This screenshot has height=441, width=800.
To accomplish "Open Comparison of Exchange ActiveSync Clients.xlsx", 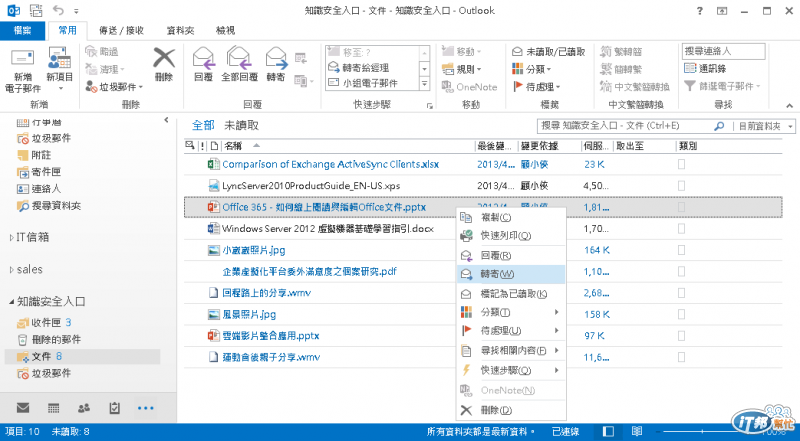I will click(330, 164).
